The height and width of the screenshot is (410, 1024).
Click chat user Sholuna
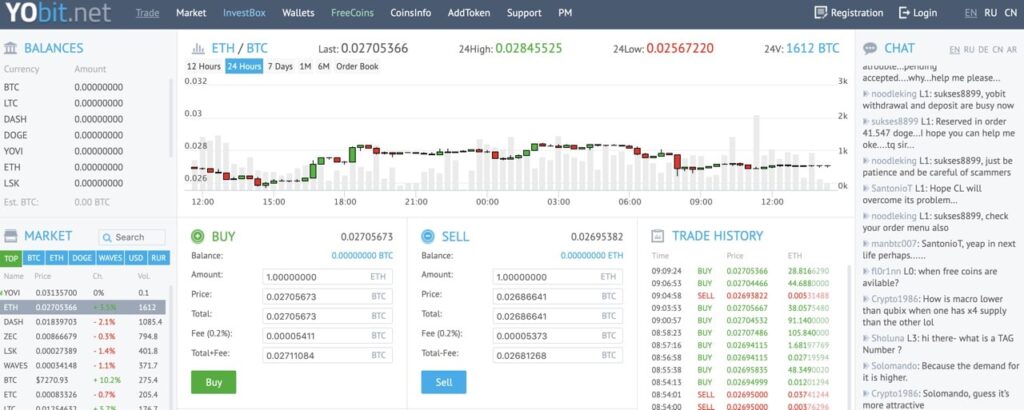tap(887, 338)
